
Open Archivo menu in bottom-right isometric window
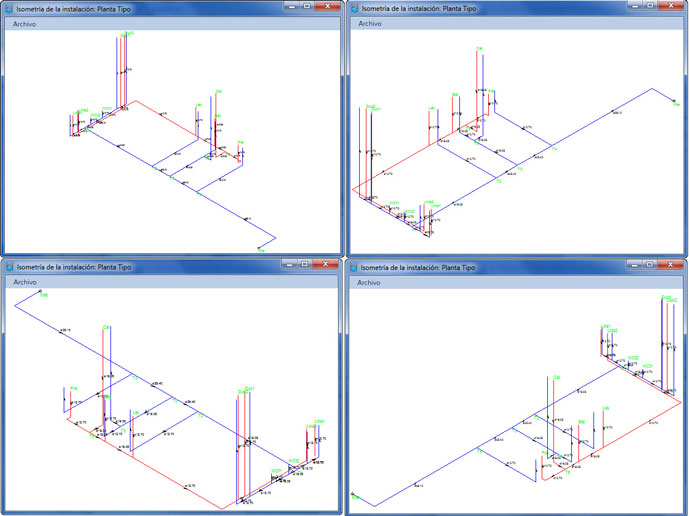pos(369,282)
